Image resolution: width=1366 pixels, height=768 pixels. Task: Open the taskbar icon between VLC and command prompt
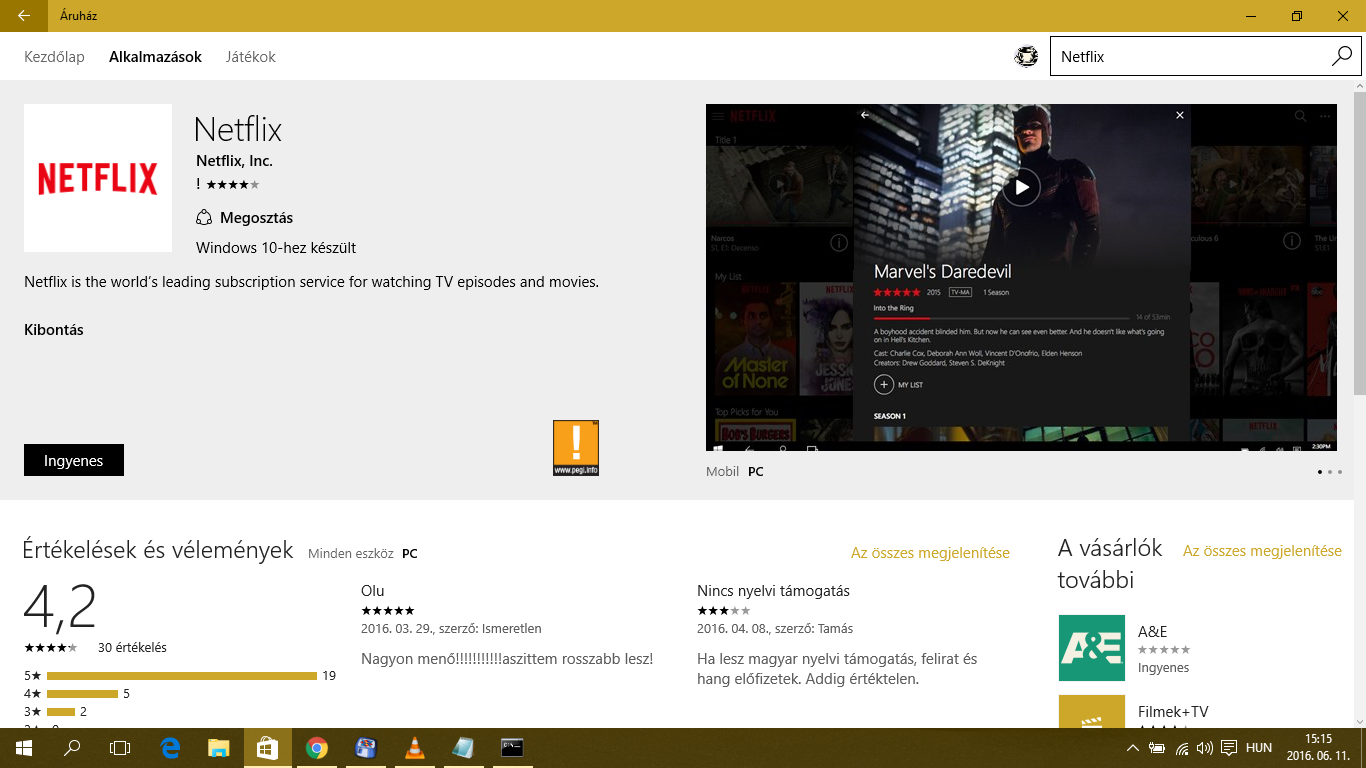(463, 748)
